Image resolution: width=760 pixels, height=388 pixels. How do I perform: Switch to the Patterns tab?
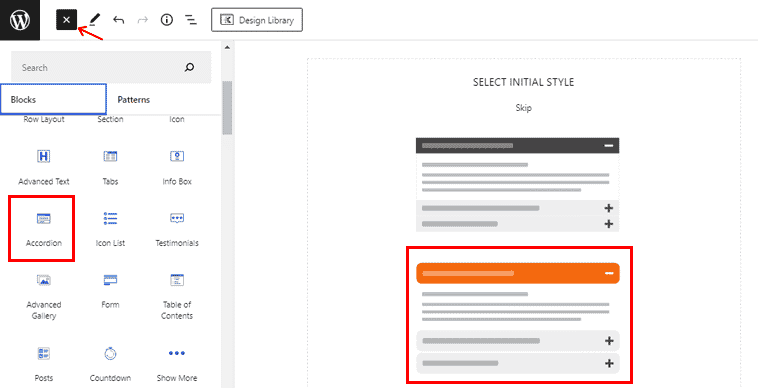click(134, 99)
